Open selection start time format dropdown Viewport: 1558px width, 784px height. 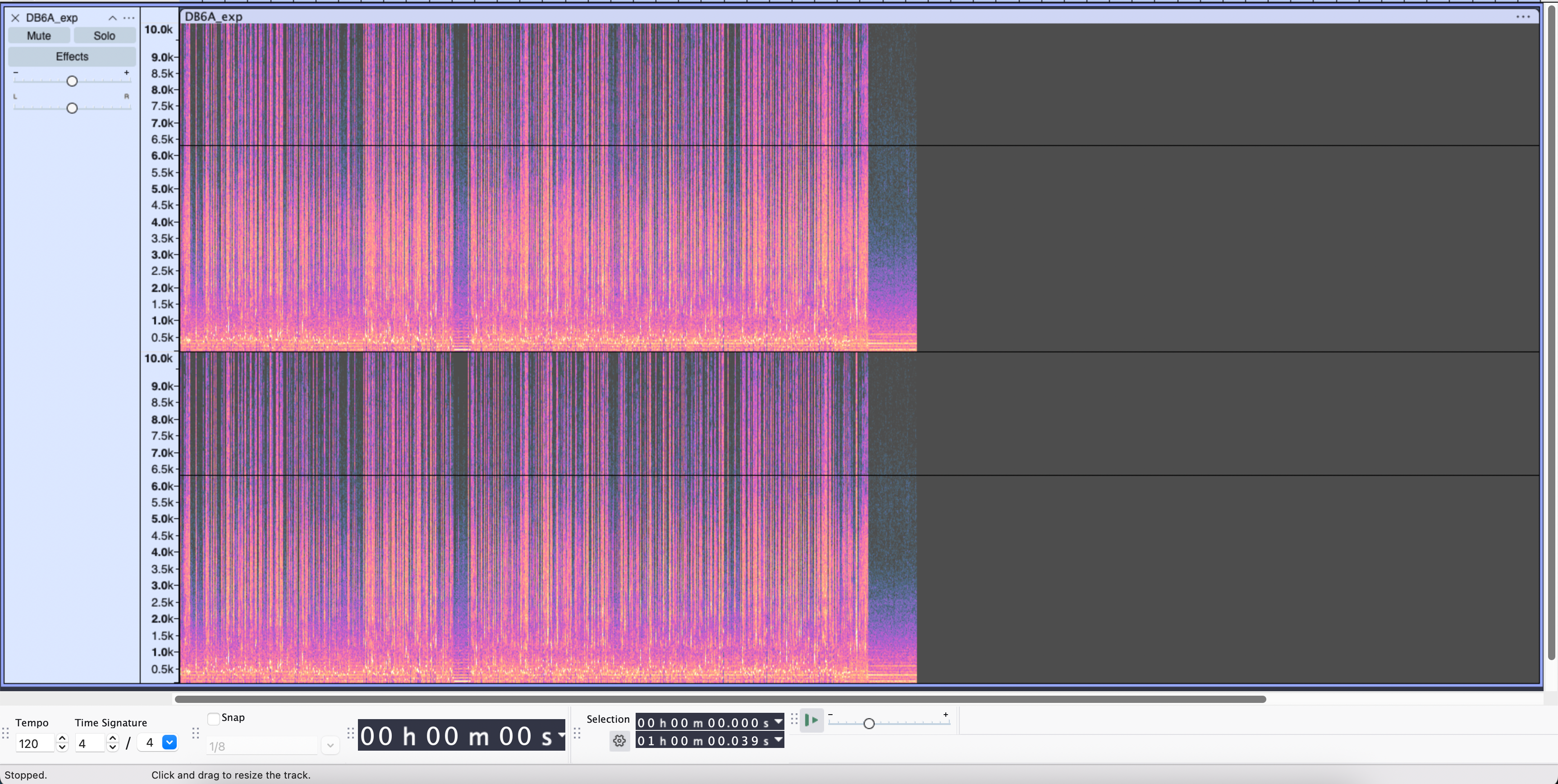(779, 722)
